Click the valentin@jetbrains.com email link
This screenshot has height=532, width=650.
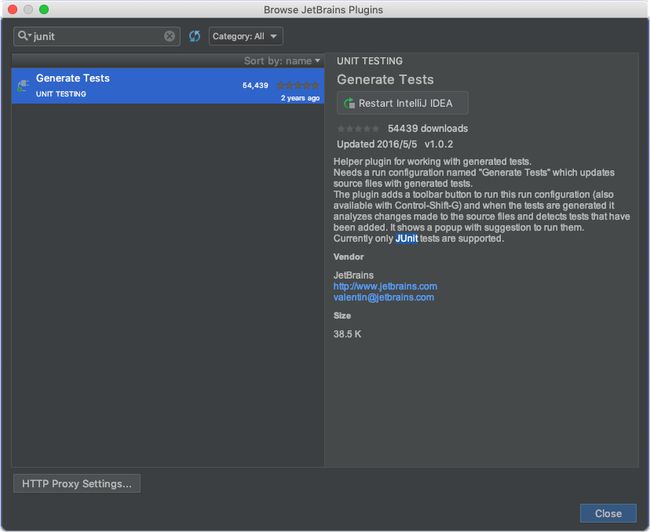tap(384, 297)
